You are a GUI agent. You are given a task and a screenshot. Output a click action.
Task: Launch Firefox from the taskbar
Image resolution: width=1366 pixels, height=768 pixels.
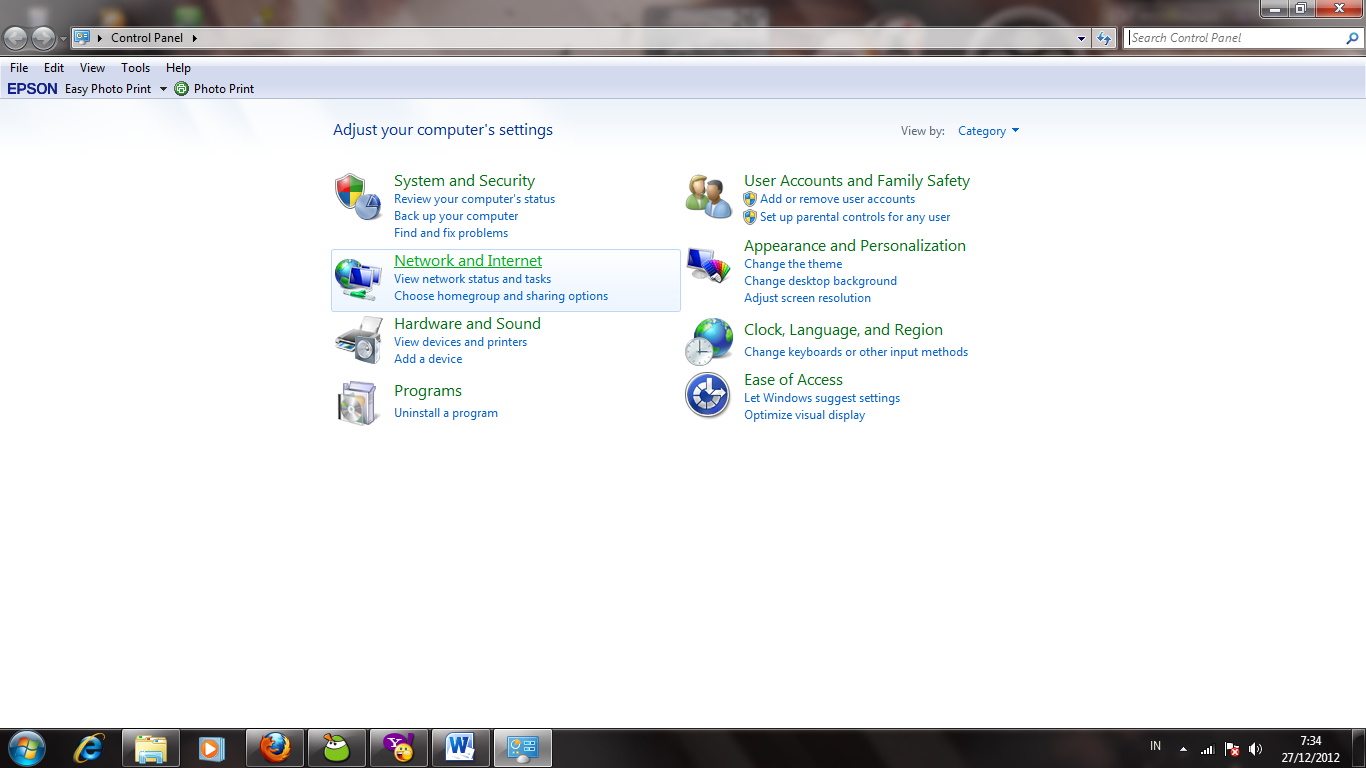(274, 747)
